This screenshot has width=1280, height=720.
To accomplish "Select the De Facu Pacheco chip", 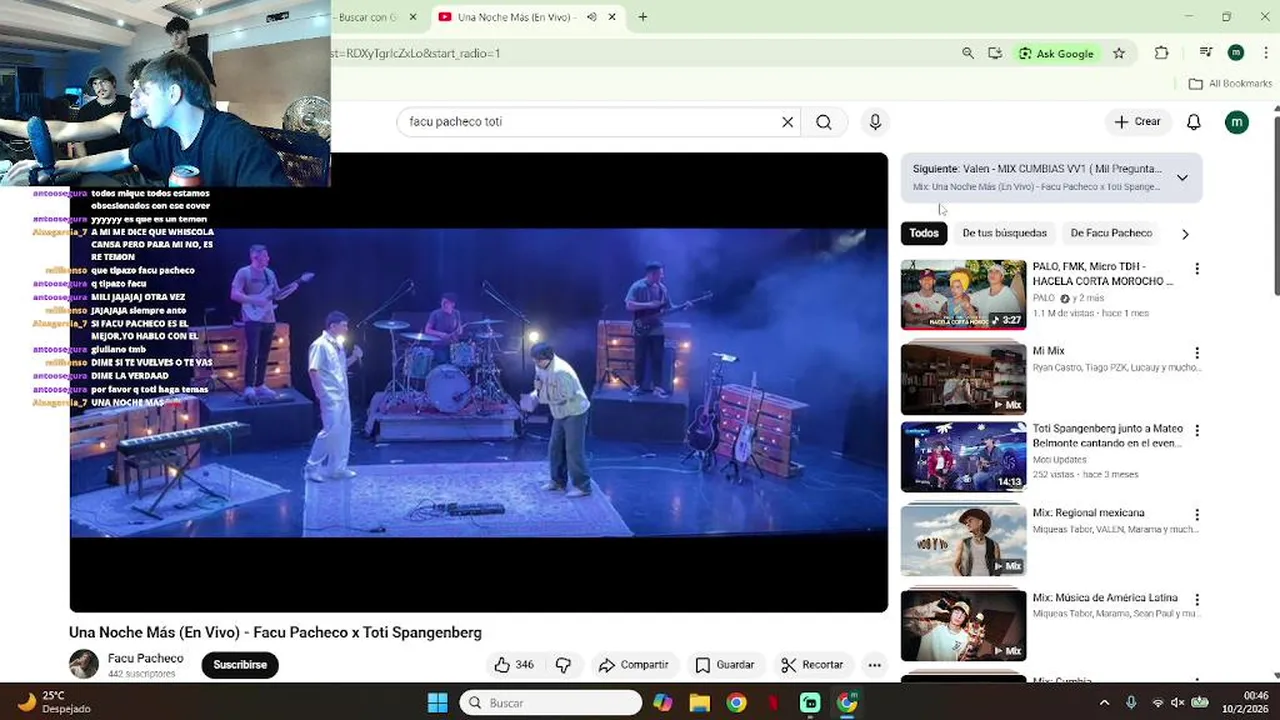I will pyautogui.click(x=1111, y=233).
